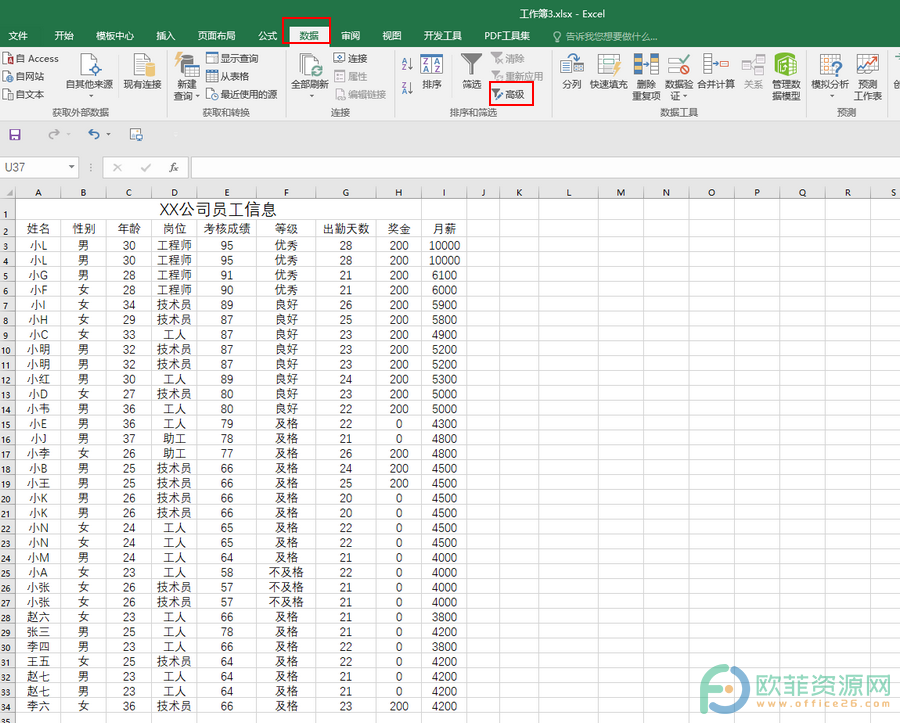Image resolution: width=900 pixels, height=723 pixels.
Task: Switch to the PDF工具集 tab
Action: tap(507, 36)
